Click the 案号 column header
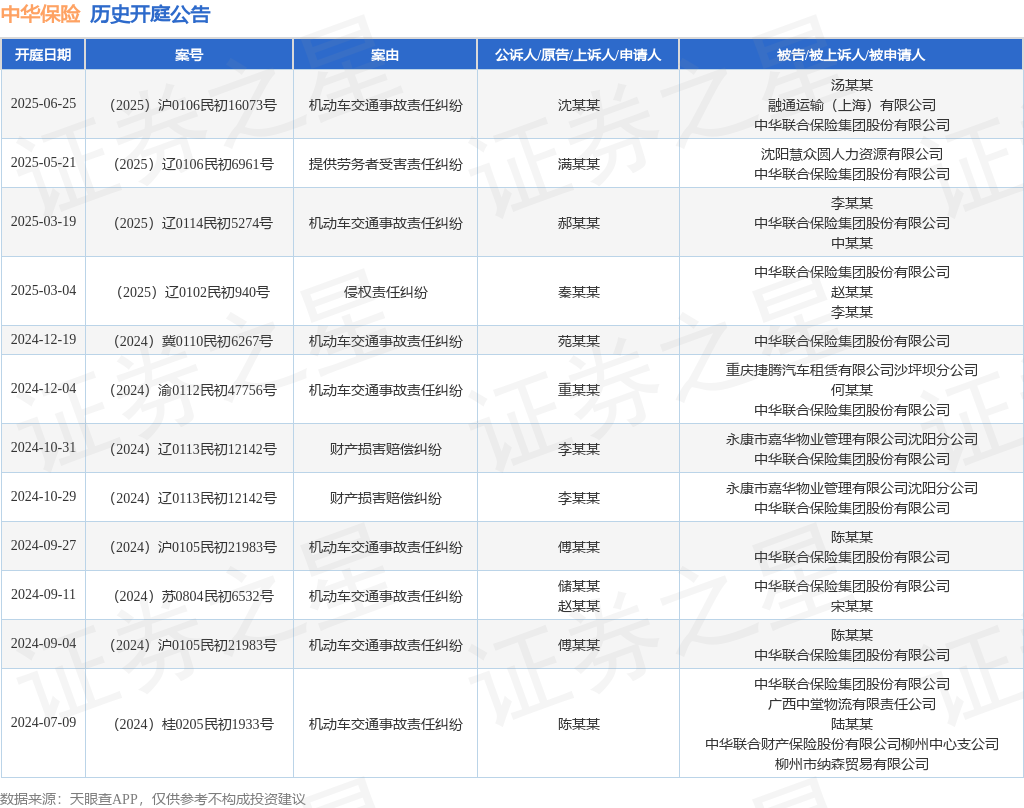This screenshot has height=808, width=1024. tap(189, 55)
